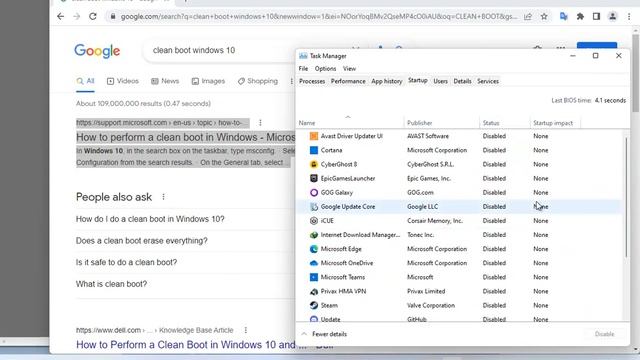
Task: Click the Steam icon in startup list
Action: [x=313, y=305]
